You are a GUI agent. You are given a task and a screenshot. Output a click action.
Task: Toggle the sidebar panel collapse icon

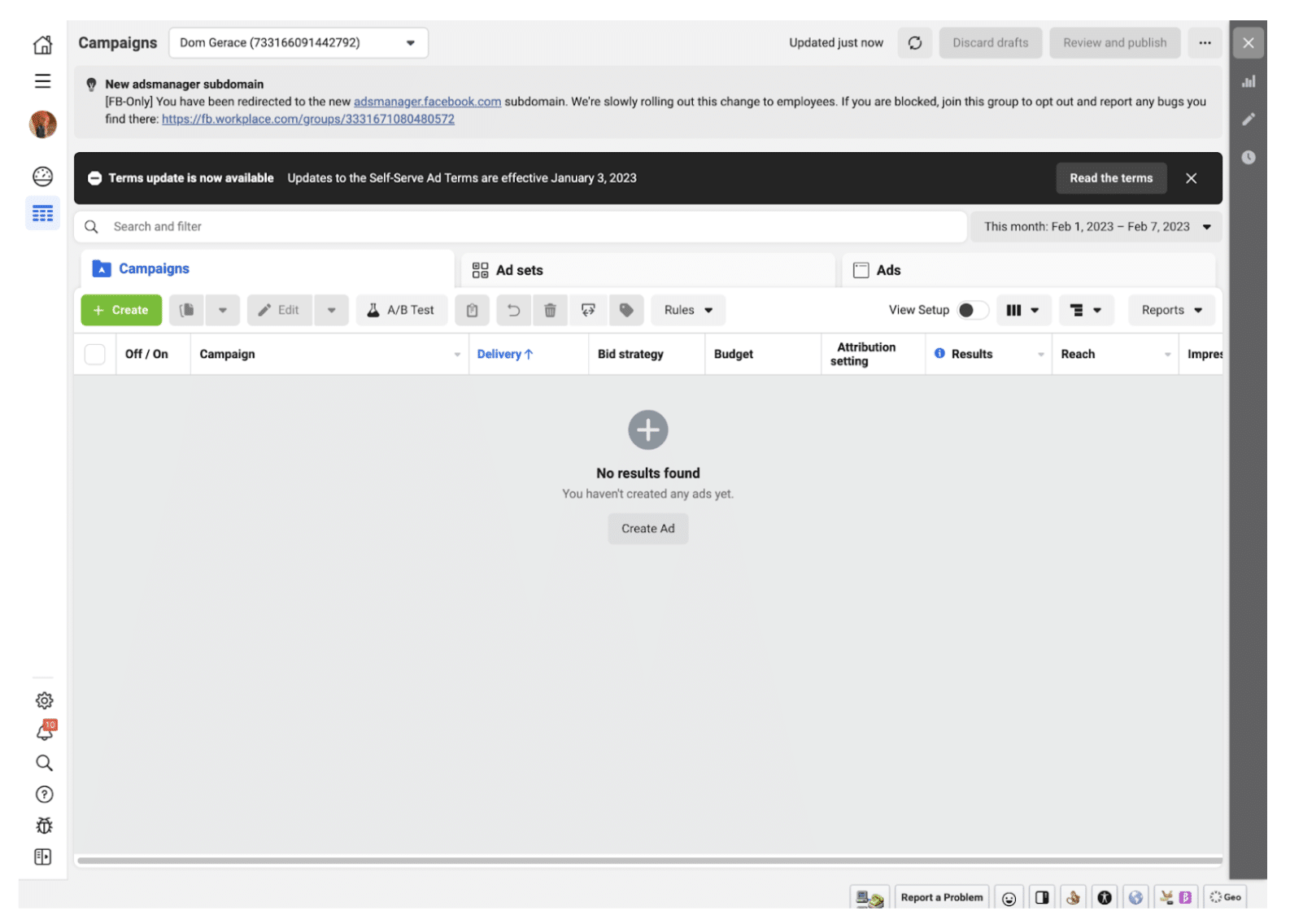(43, 857)
